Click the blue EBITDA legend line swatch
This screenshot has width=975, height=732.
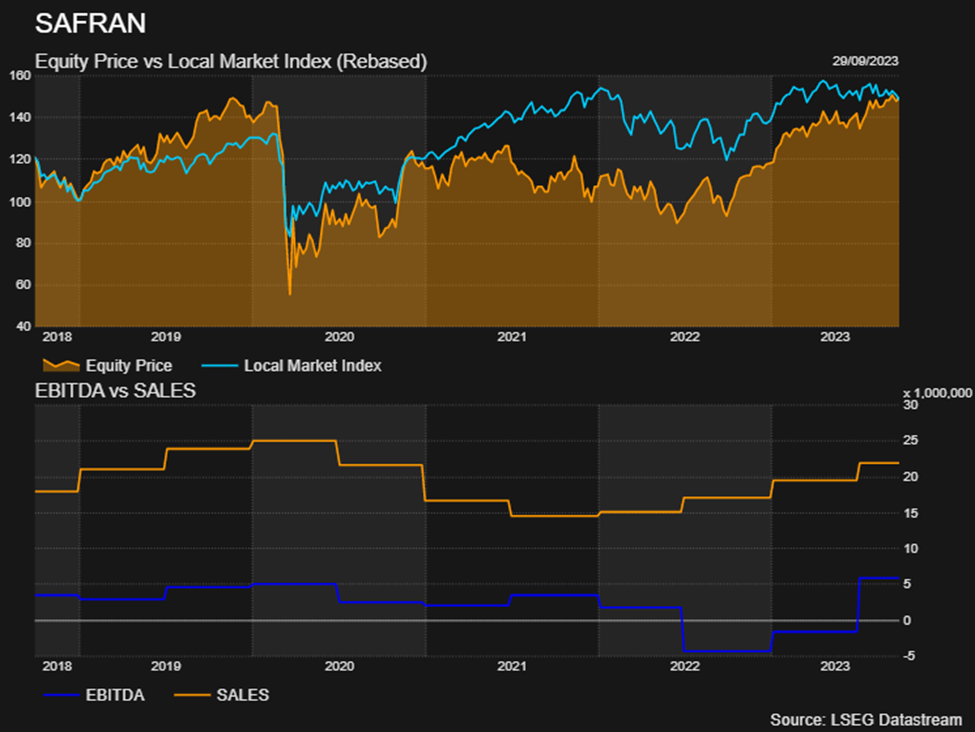point(61,695)
